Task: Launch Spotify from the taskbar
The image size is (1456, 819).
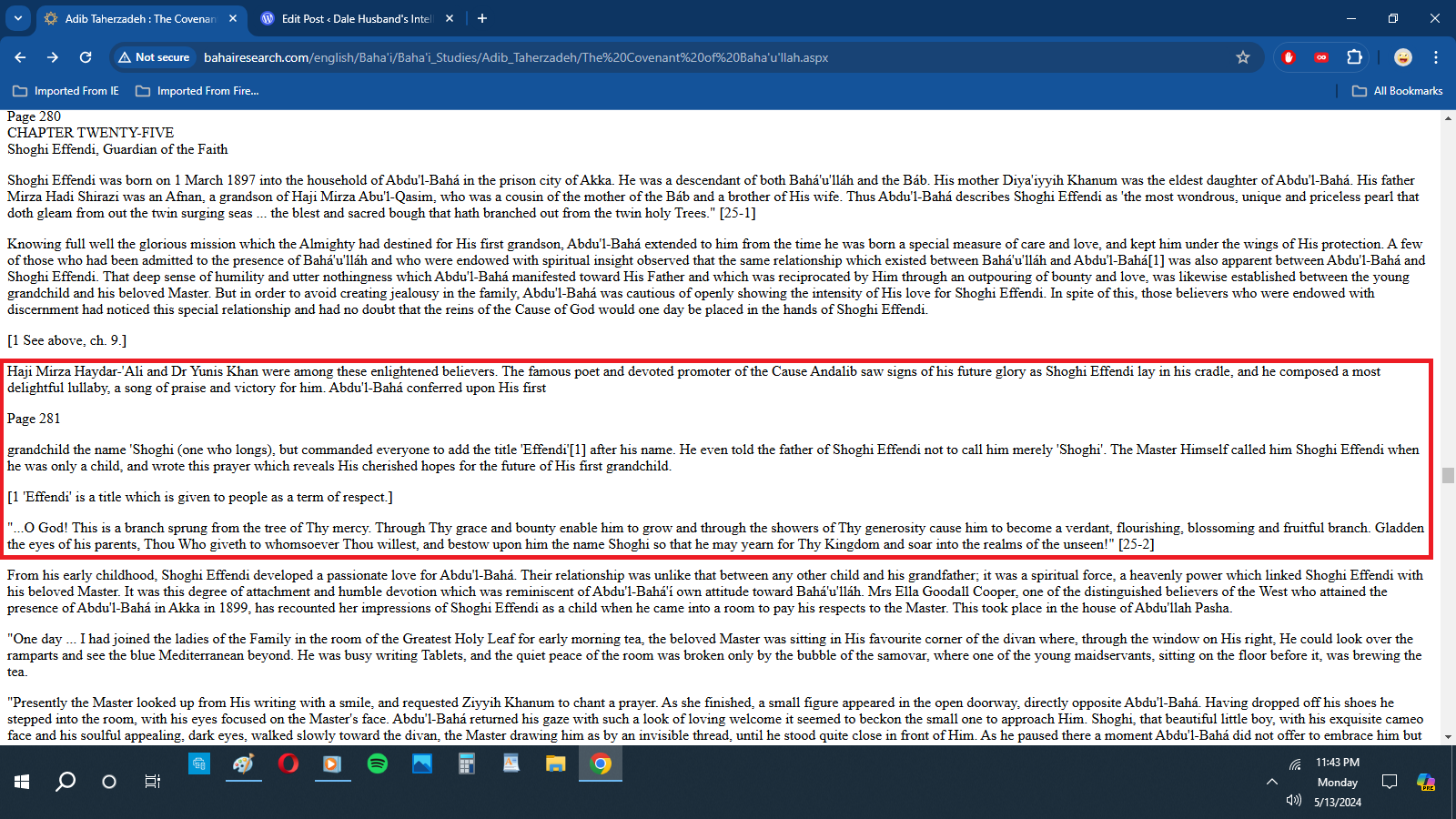Action: (x=377, y=764)
